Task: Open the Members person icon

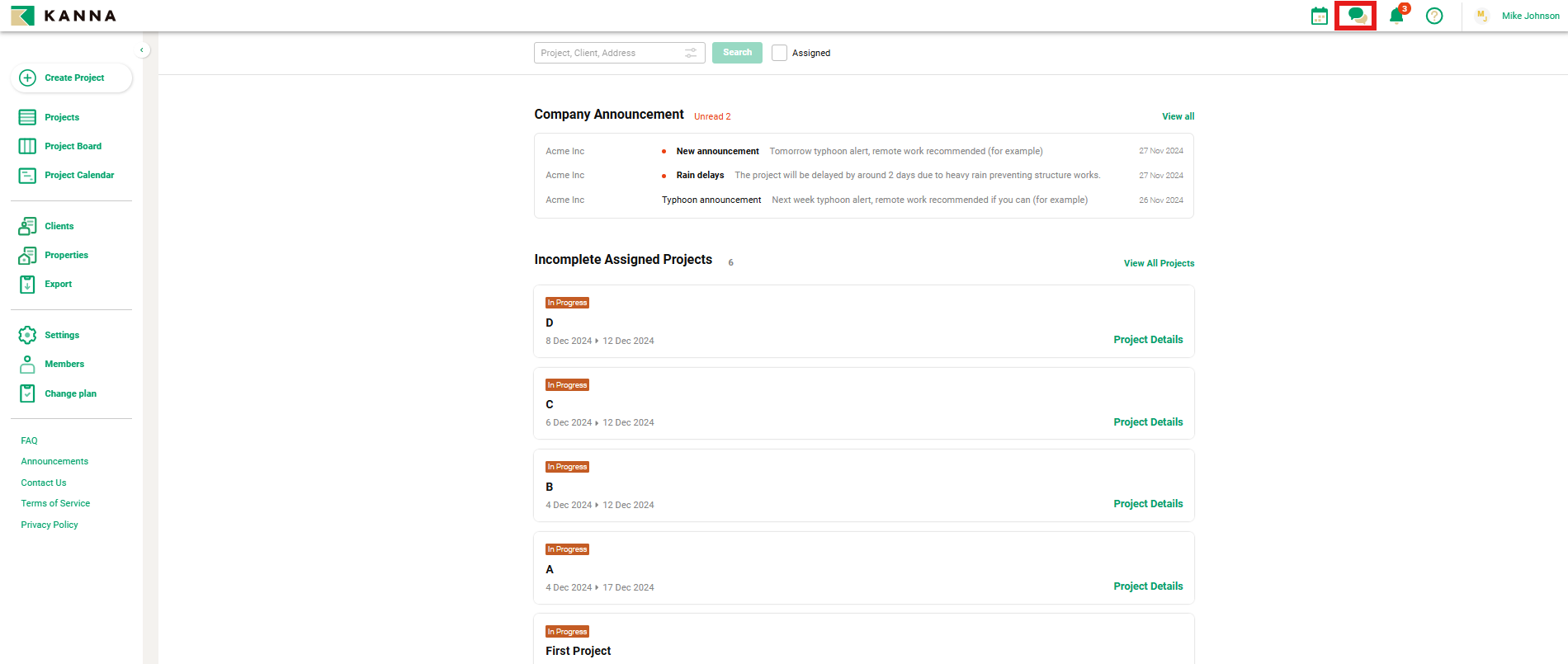Action: tap(27, 364)
